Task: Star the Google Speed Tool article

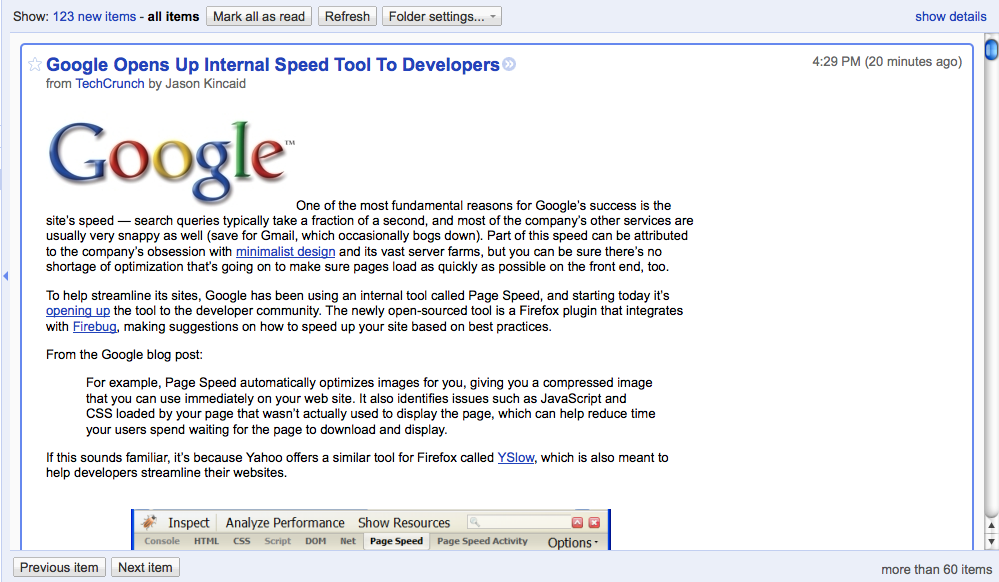Action: click(35, 65)
